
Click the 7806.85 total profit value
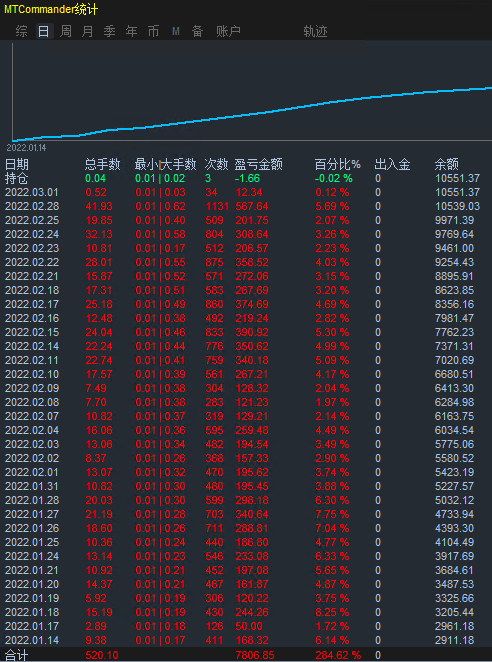(255, 656)
